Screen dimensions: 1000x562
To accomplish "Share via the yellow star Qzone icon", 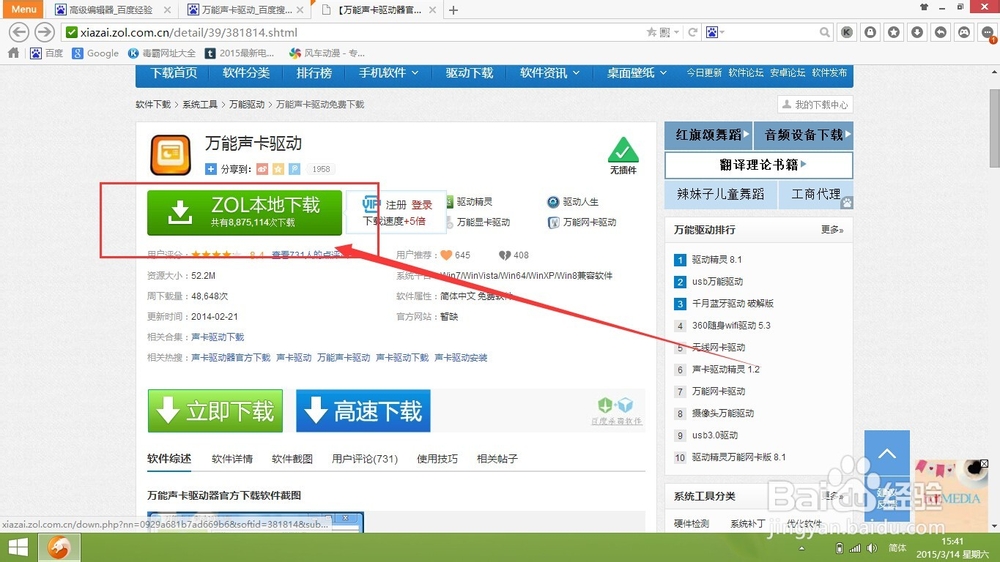I will (x=278, y=169).
